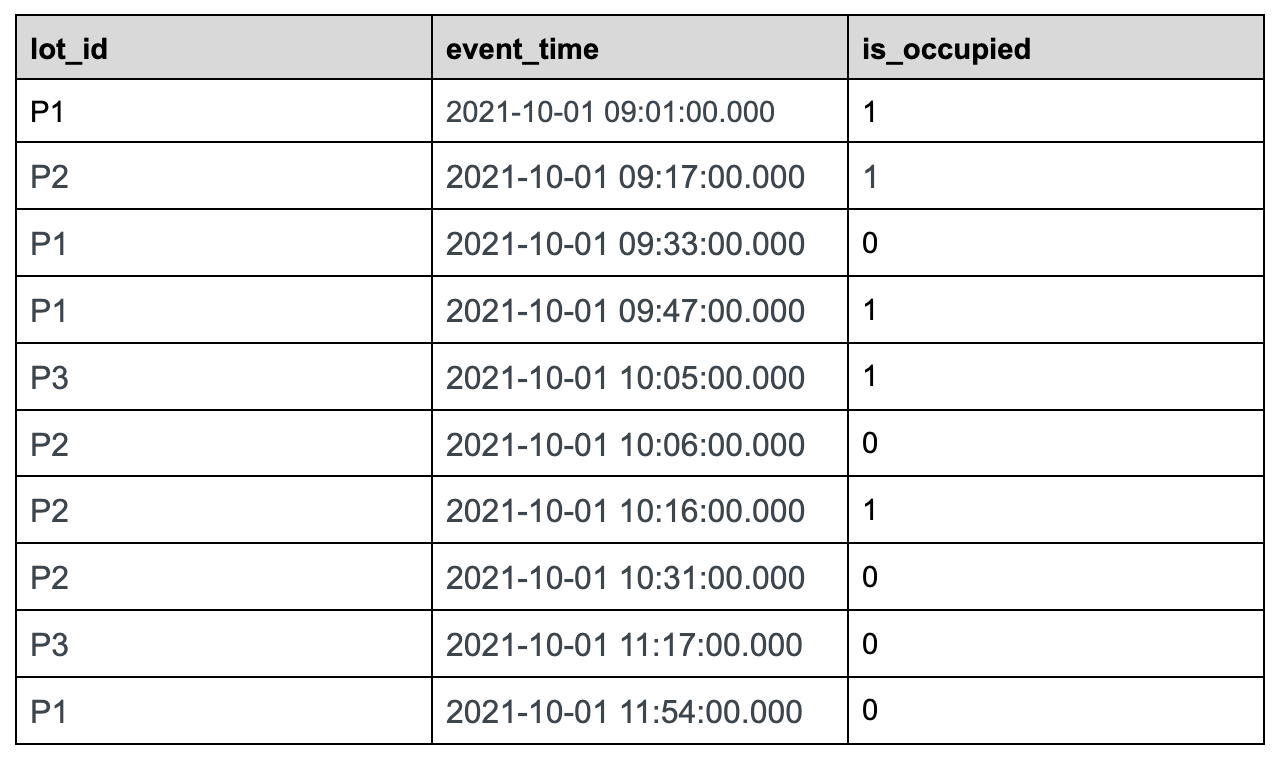Click lot_id P3 in the 11:17 row
Image resolution: width=1288 pixels, height=758 pixels.
point(49,645)
